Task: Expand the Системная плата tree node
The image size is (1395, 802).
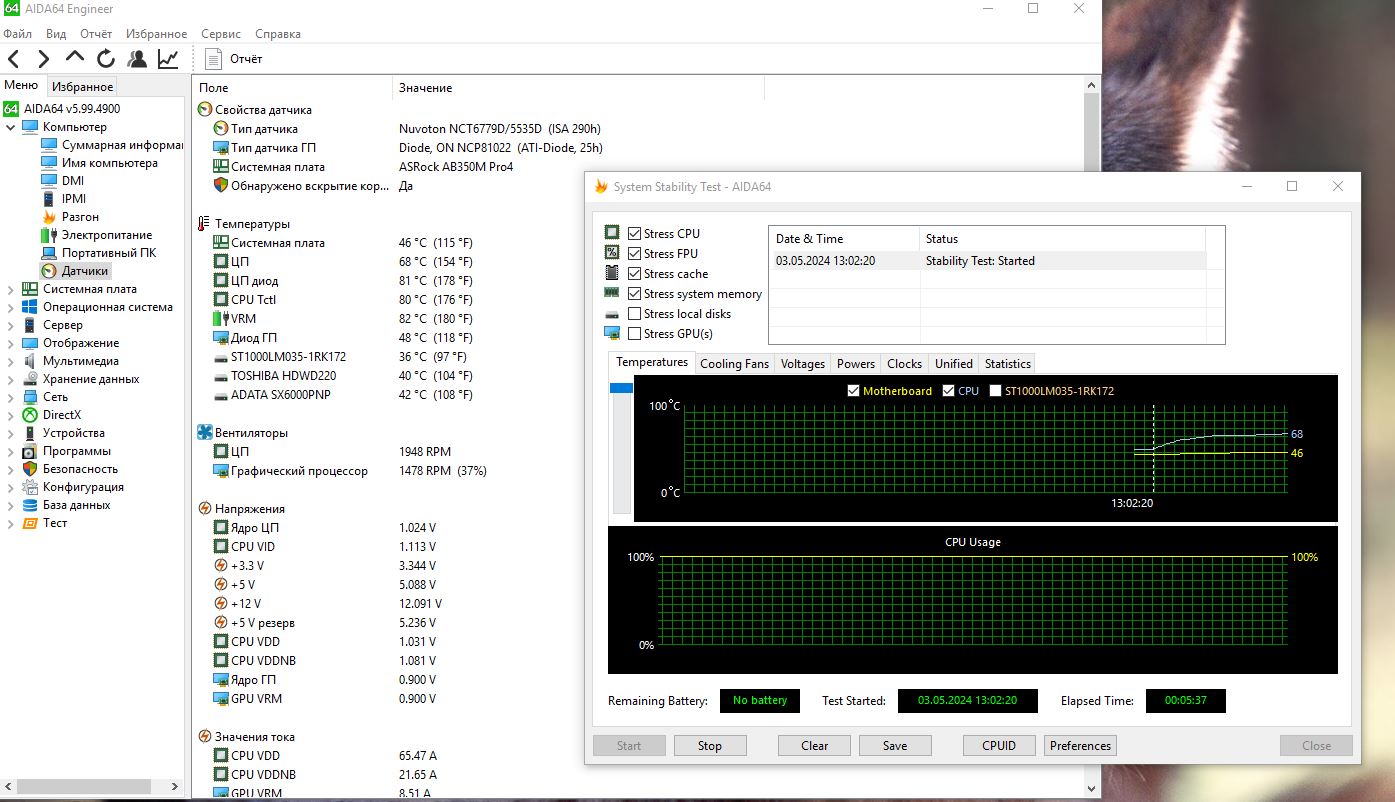Action: tap(11, 289)
